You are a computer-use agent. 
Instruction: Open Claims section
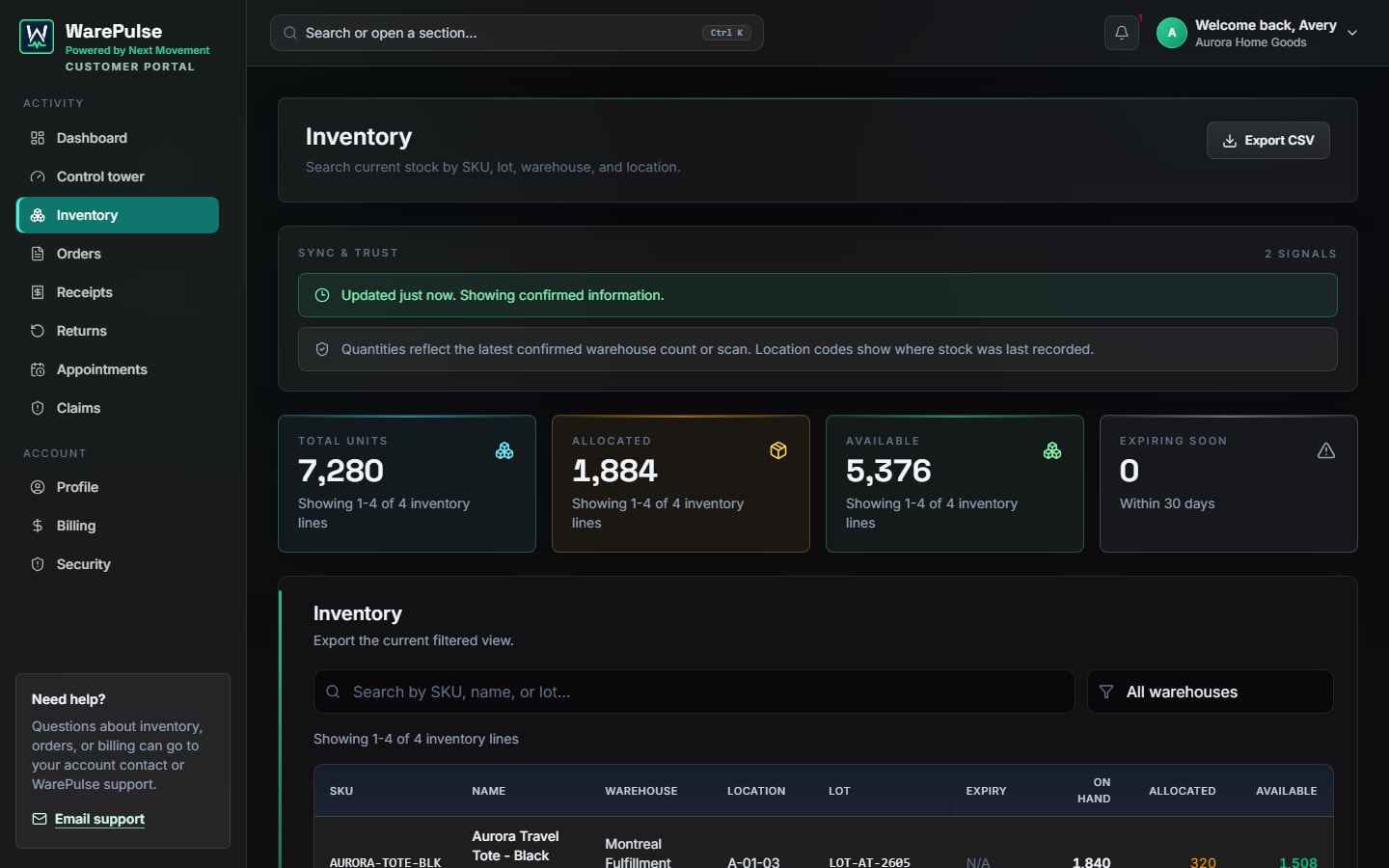(x=118, y=408)
